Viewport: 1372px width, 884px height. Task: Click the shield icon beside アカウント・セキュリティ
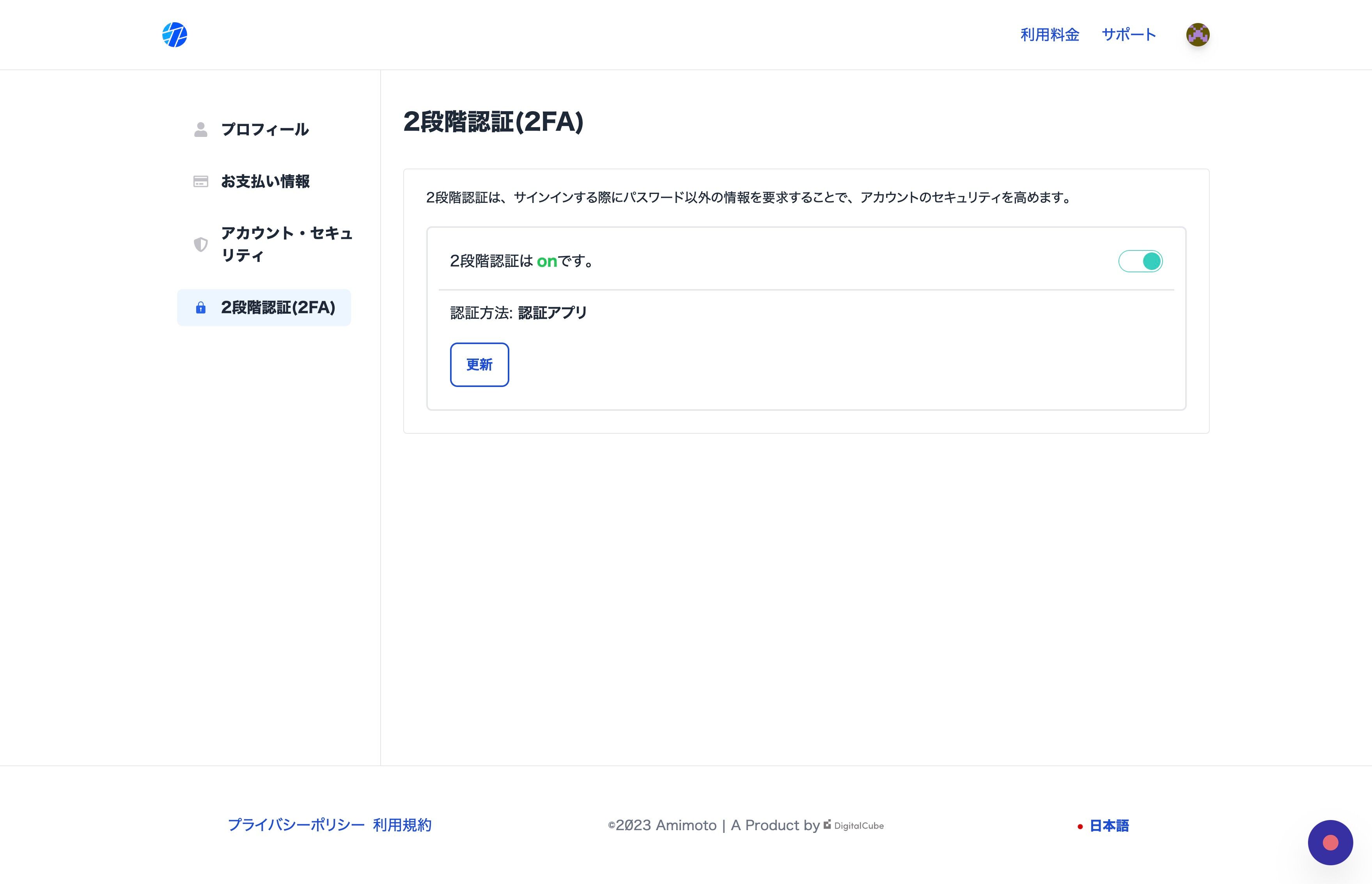point(200,245)
